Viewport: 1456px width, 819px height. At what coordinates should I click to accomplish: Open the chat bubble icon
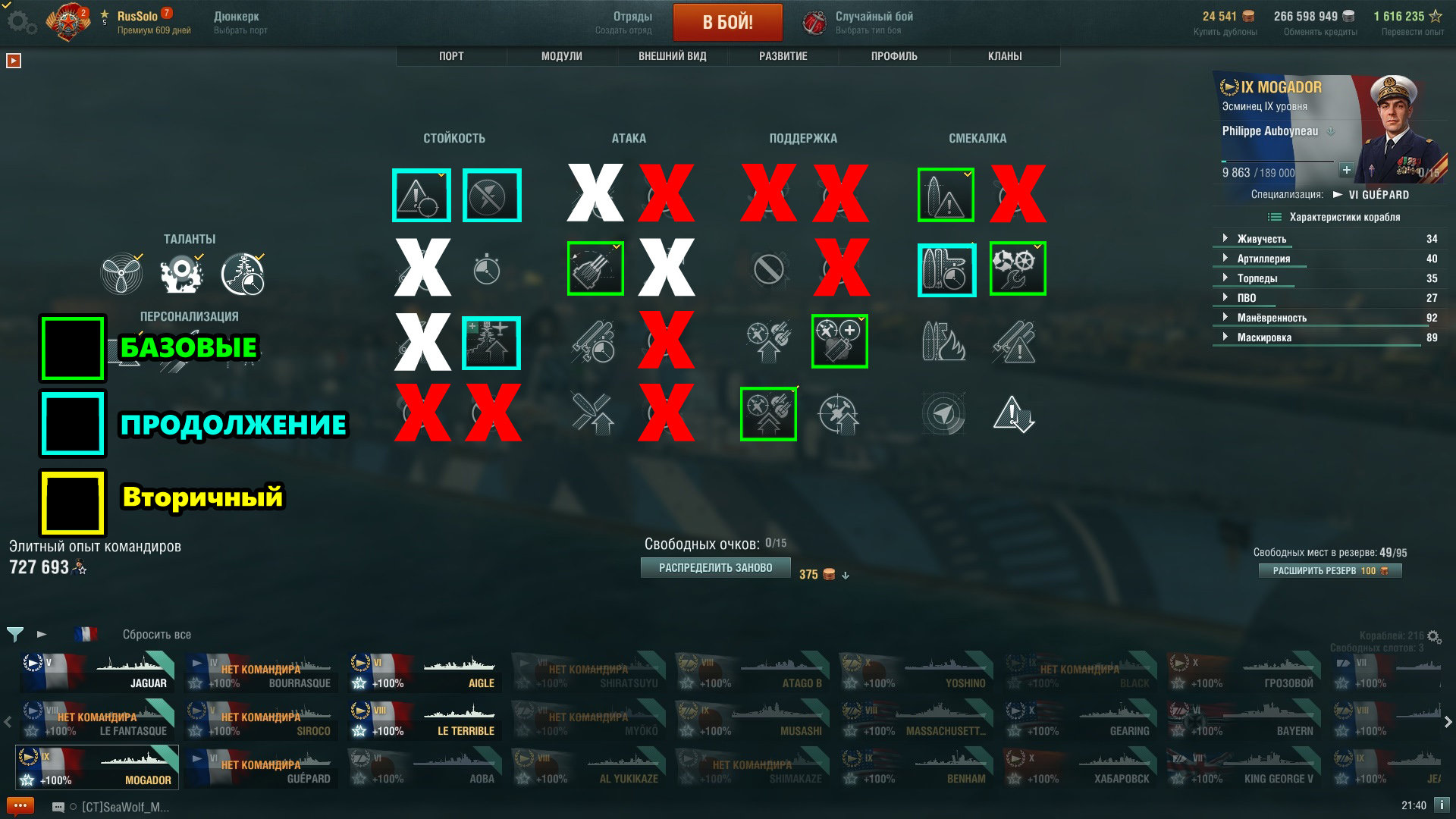click(20, 805)
